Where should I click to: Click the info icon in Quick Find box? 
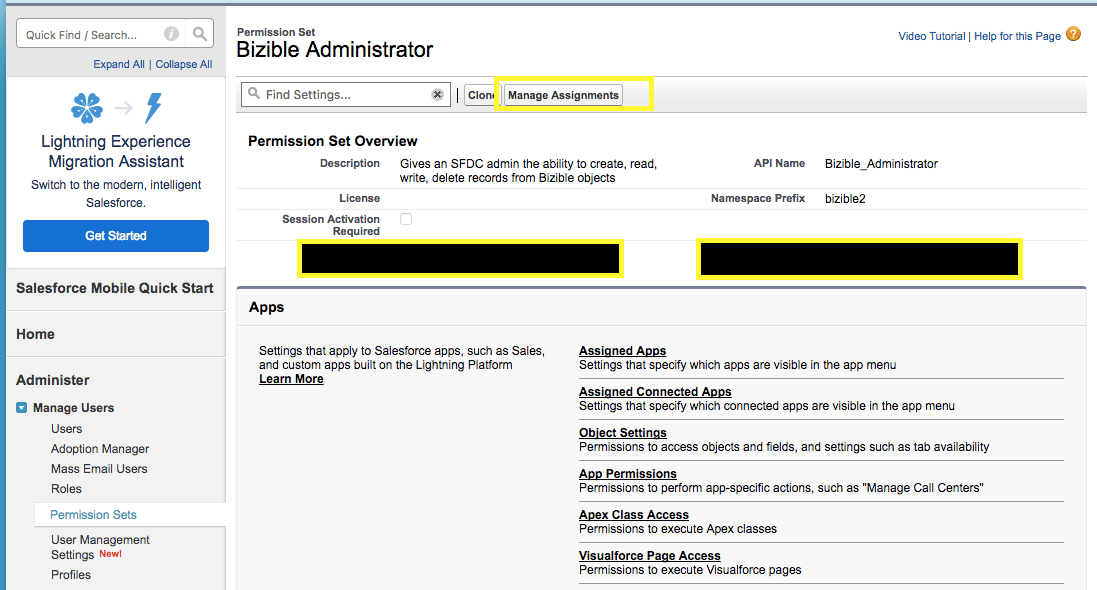click(171, 33)
